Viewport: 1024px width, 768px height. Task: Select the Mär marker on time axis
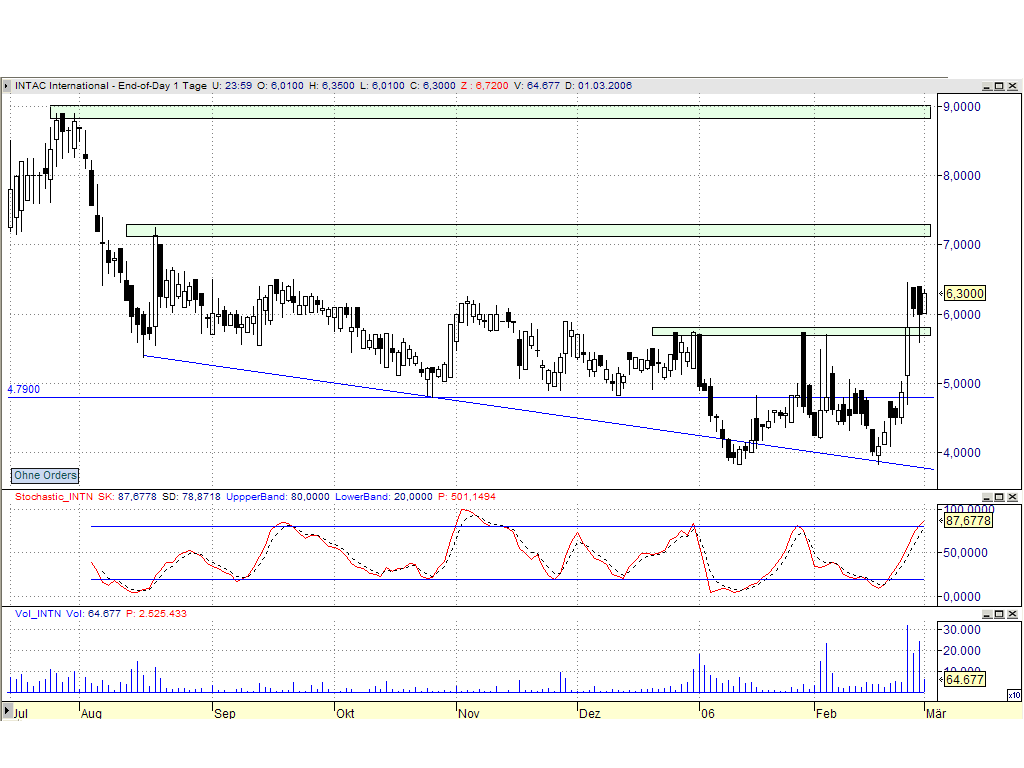coord(936,713)
